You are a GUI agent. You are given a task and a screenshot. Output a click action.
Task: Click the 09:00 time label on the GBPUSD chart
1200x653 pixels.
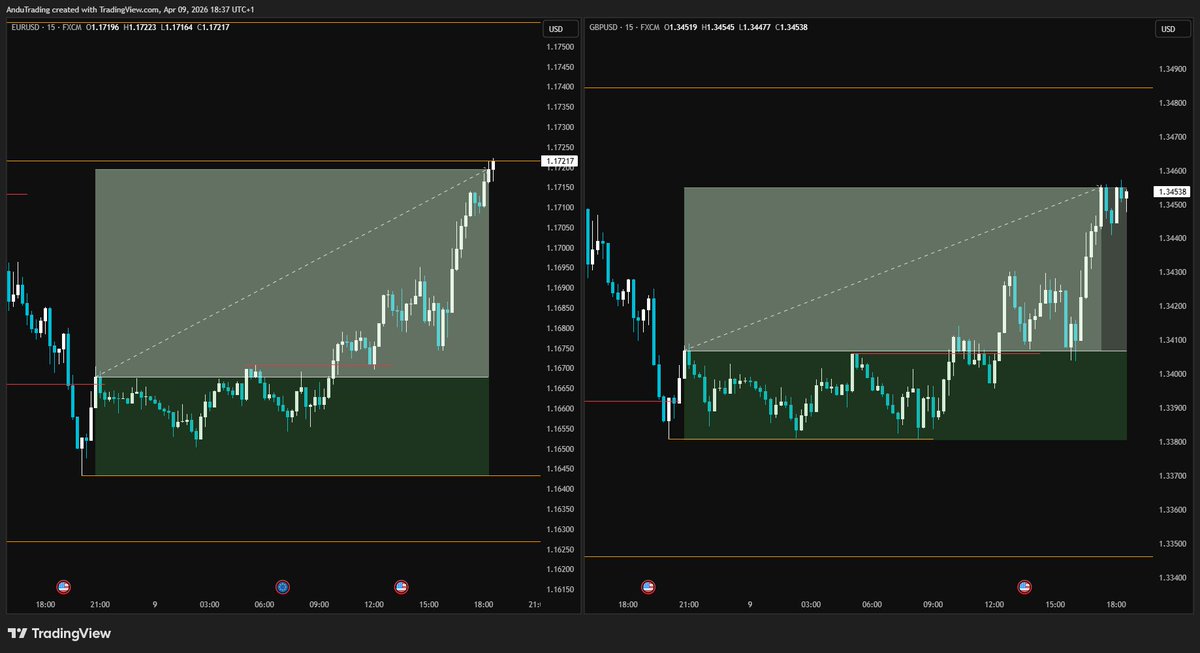932,605
